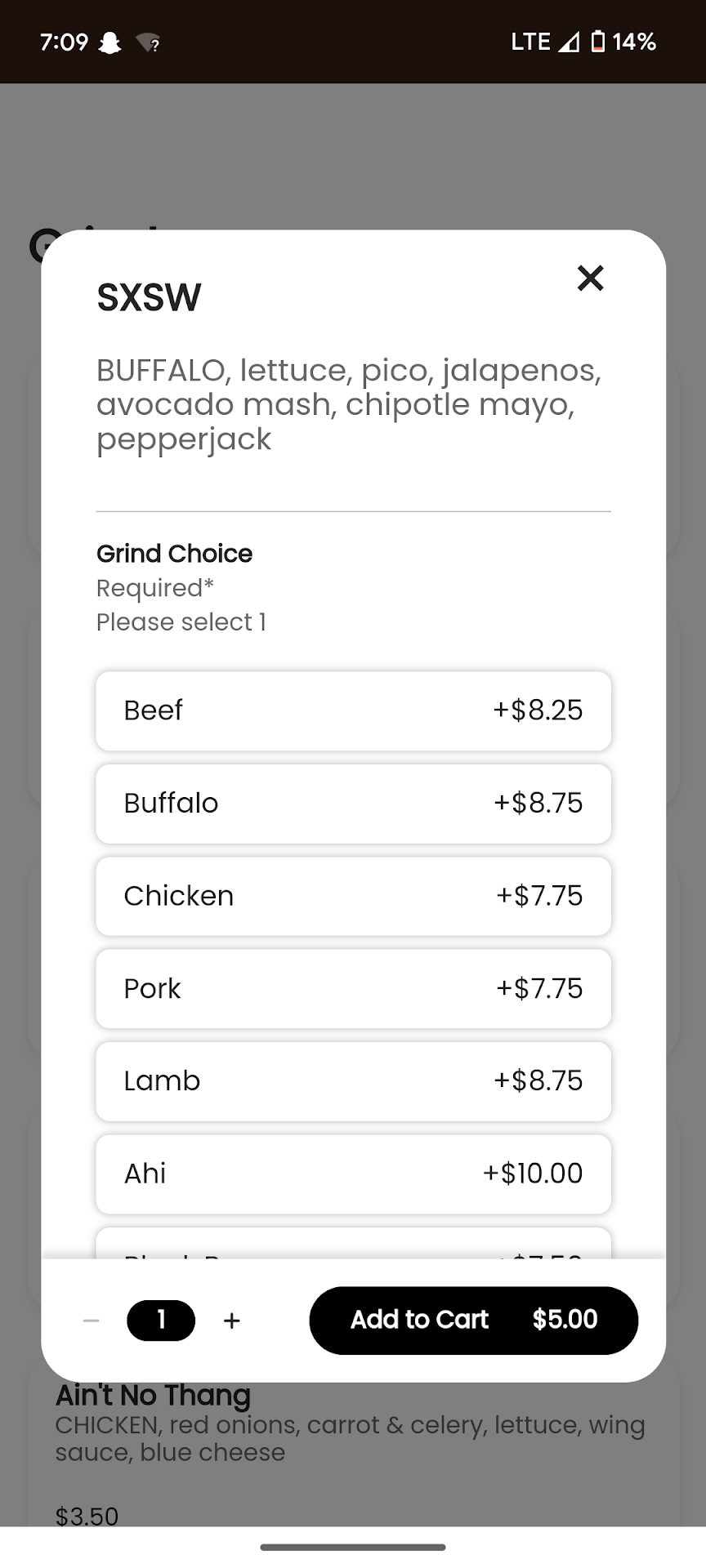Tap the LTE signal strength icon
Image resolution: width=706 pixels, height=1568 pixels.
tap(568, 42)
